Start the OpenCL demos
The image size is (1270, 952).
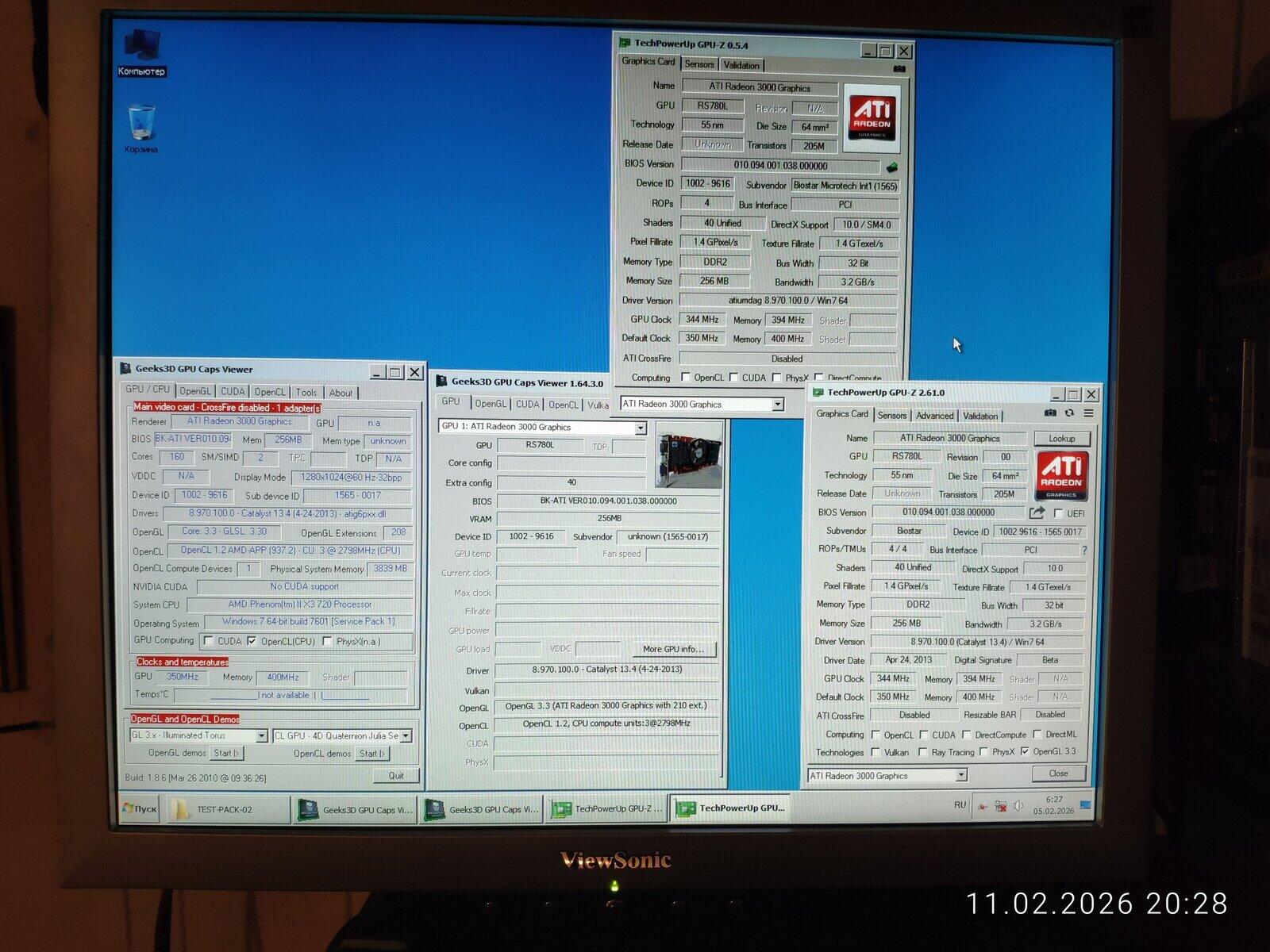(371, 754)
